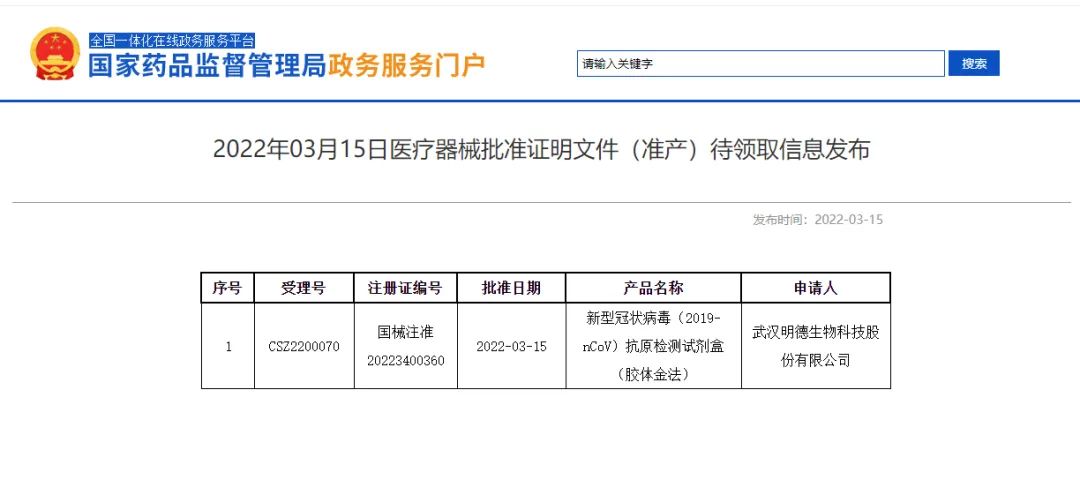The width and height of the screenshot is (1080, 480).
Task: Click the applicant 武汉明德生物科技股份有限公司 cell
Action: (815, 346)
